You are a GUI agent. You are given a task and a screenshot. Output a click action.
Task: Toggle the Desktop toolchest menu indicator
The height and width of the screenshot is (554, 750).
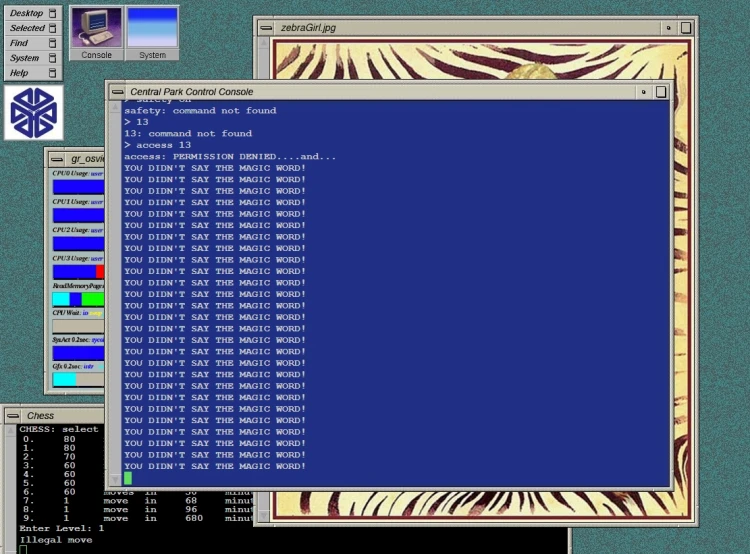[x=53, y=13]
